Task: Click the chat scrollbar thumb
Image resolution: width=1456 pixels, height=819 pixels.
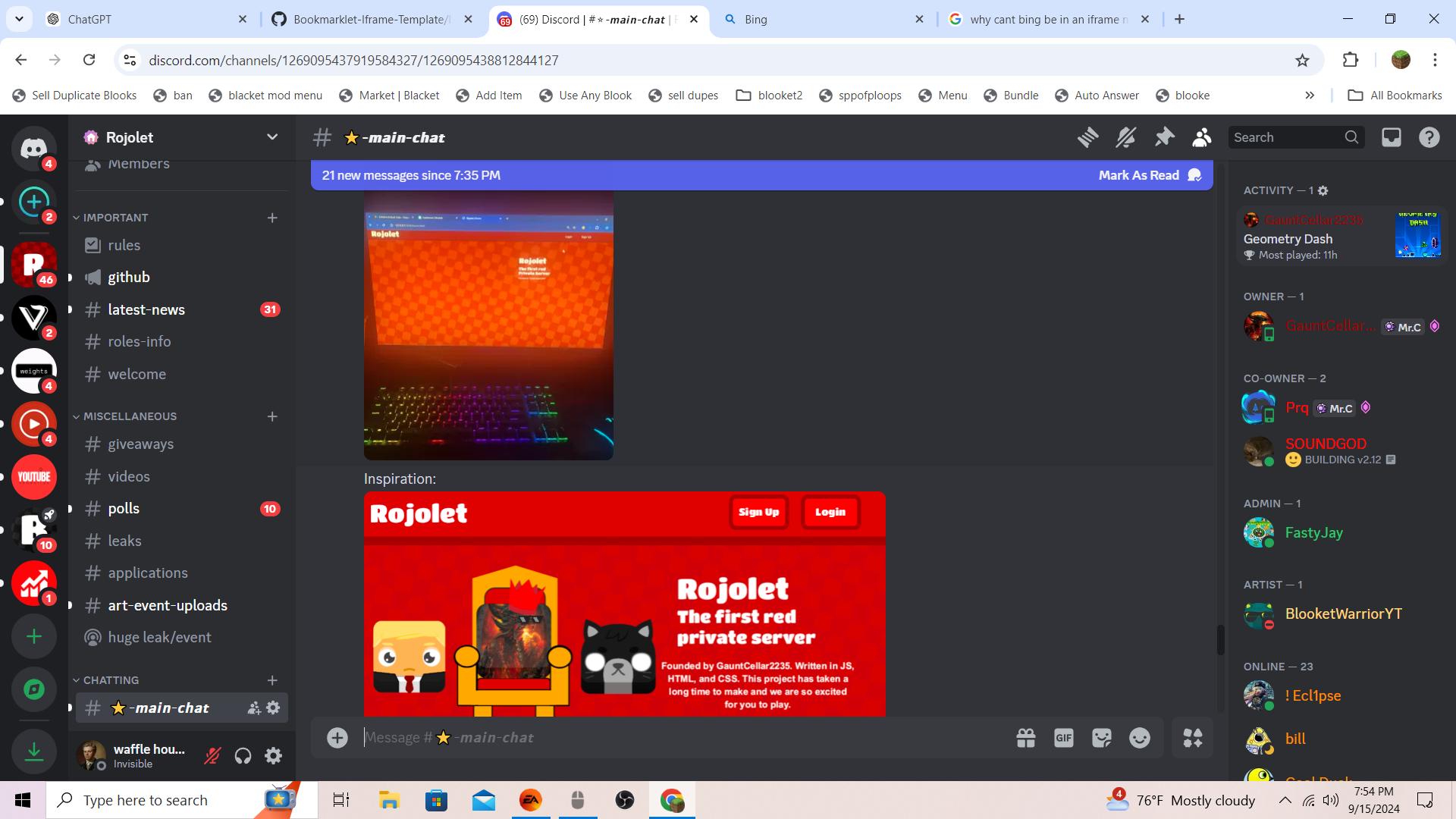Action: tap(1220, 639)
